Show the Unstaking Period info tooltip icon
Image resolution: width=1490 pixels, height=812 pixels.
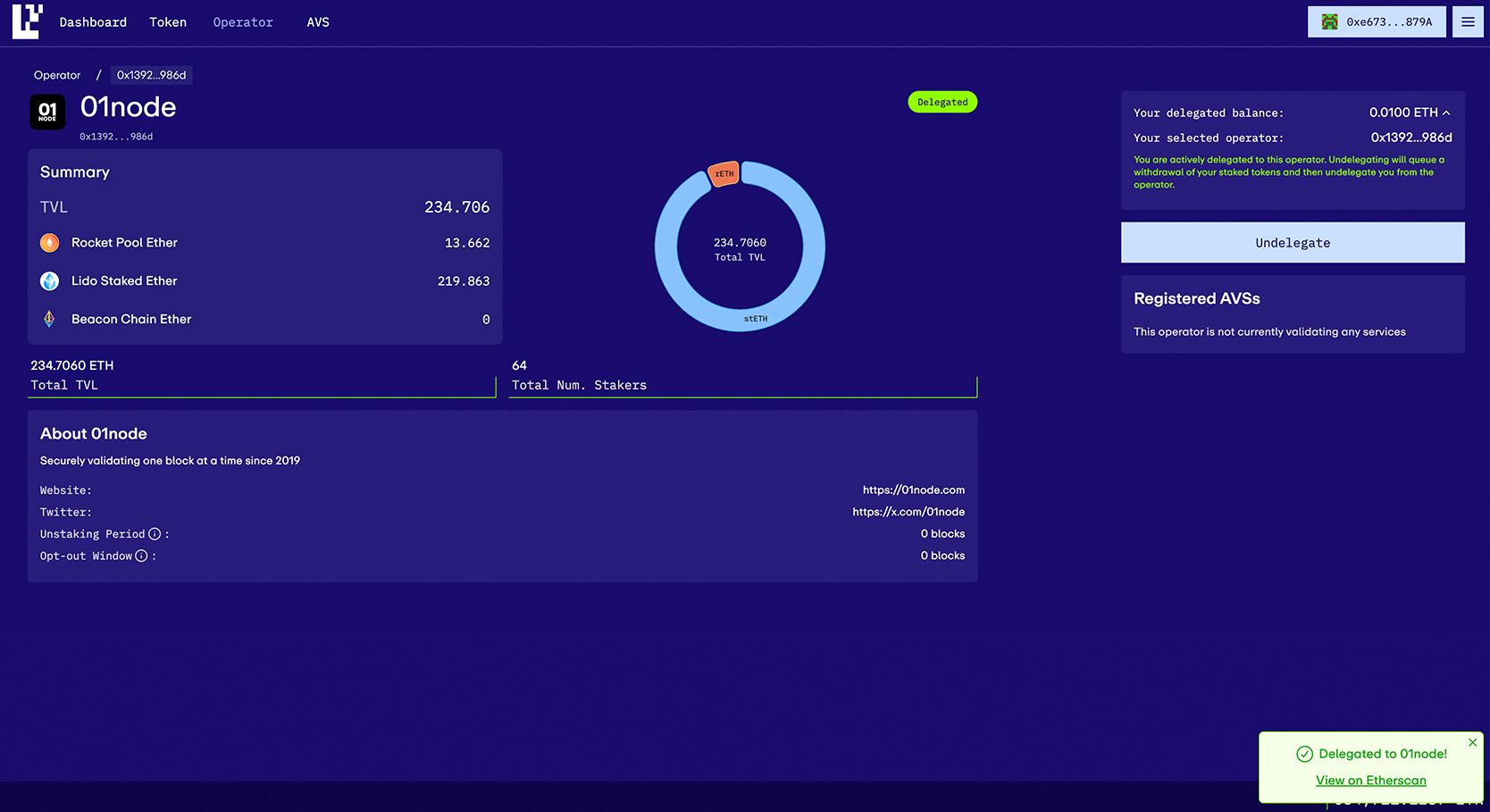[155, 534]
